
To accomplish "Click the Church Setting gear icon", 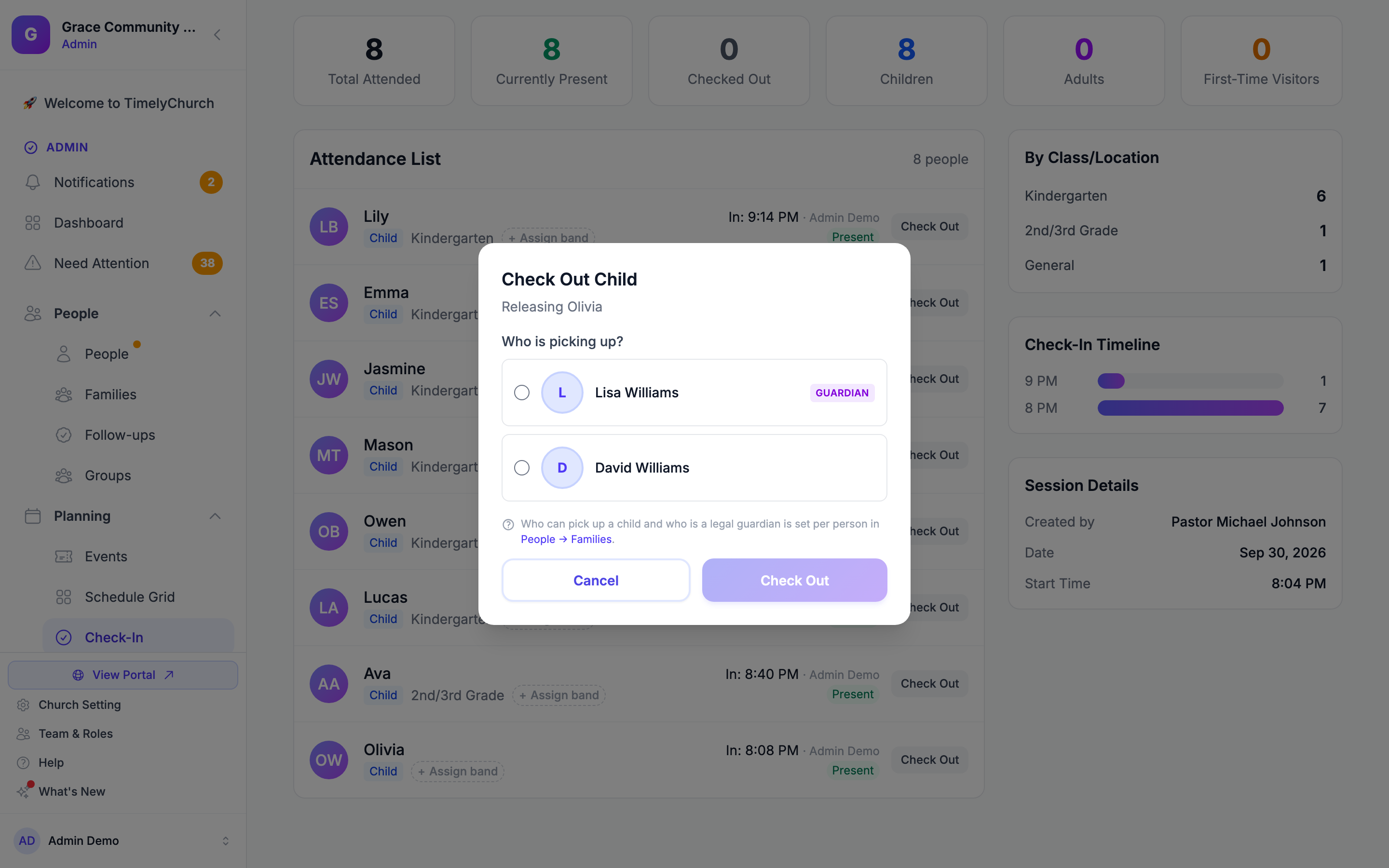I will [23, 705].
